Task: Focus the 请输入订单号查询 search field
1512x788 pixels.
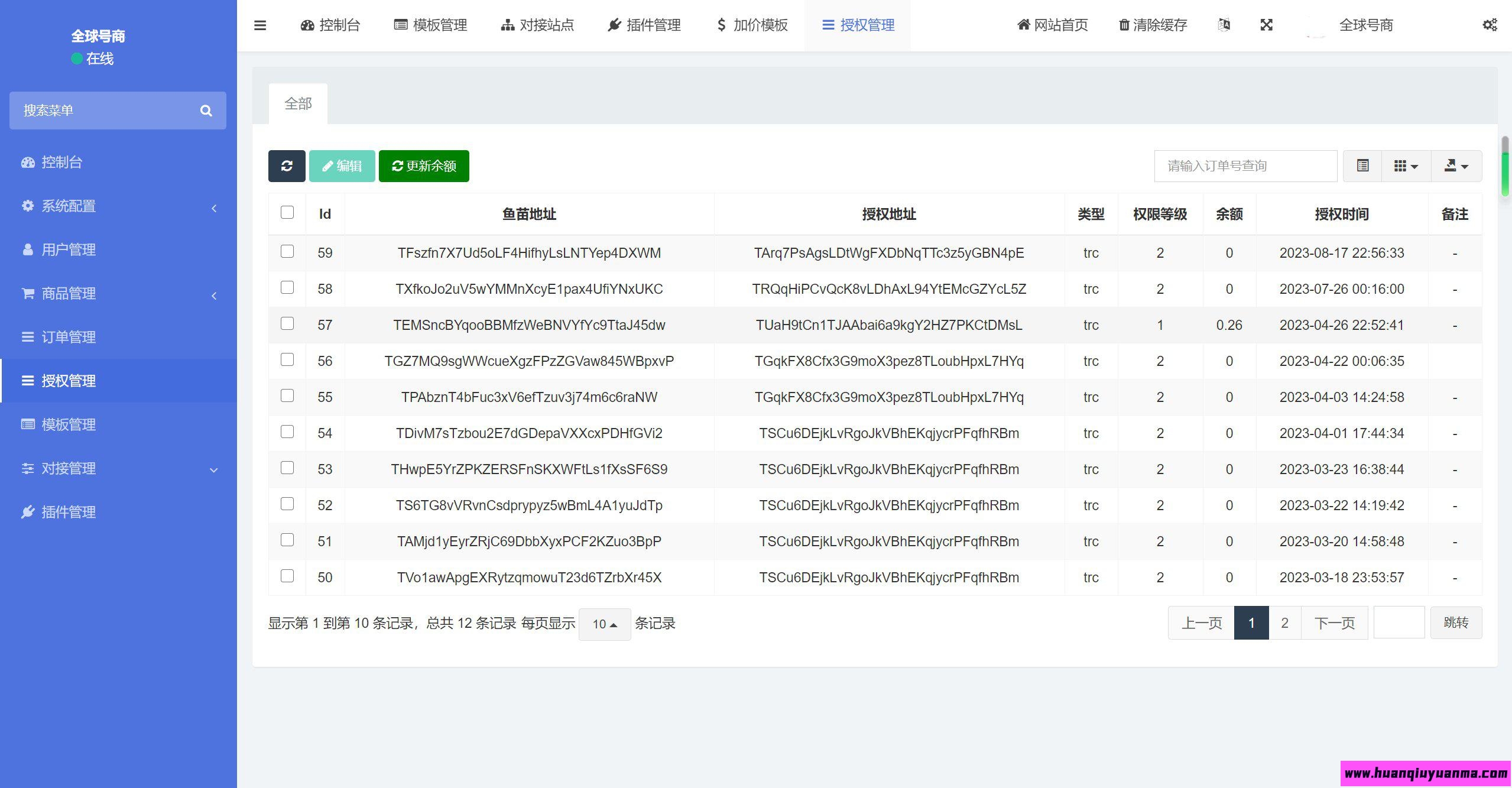Action: (1245, 166)
